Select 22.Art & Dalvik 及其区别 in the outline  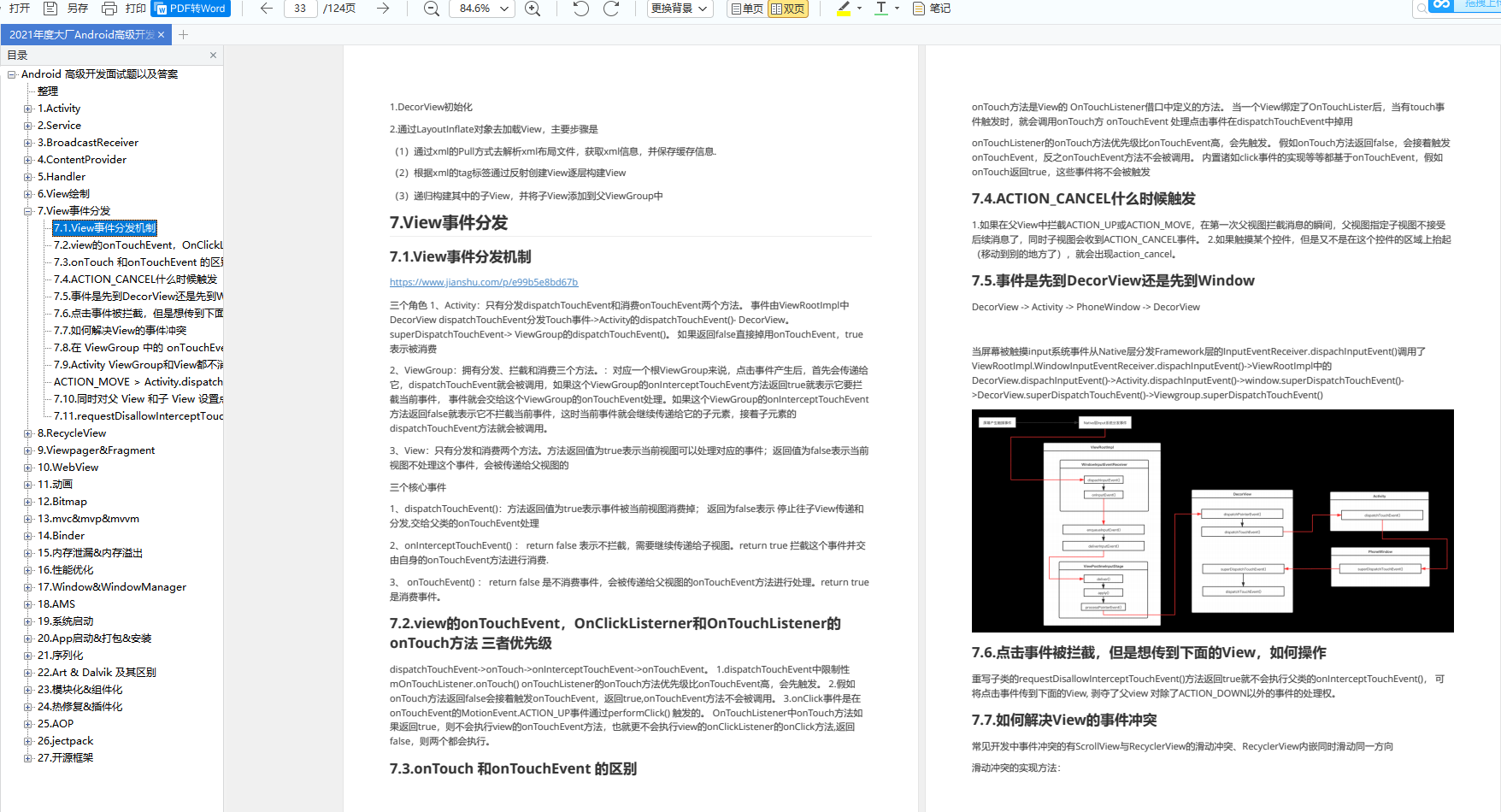pos(97,673)
